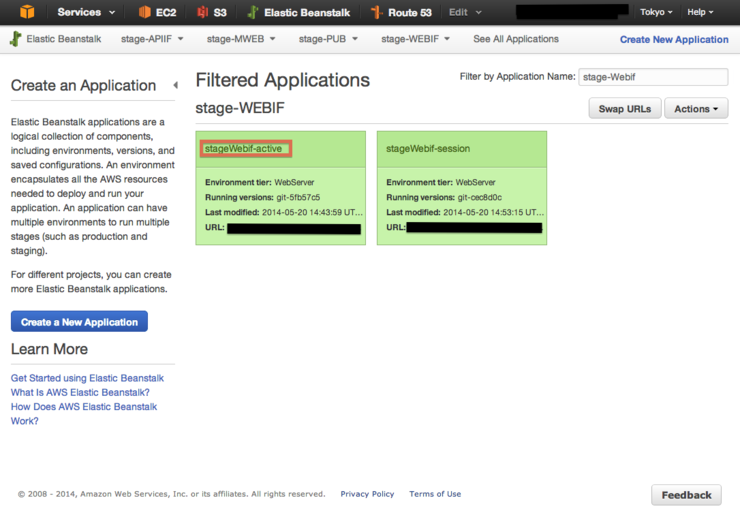Click the AWS cube home icon

click(27, 11)
